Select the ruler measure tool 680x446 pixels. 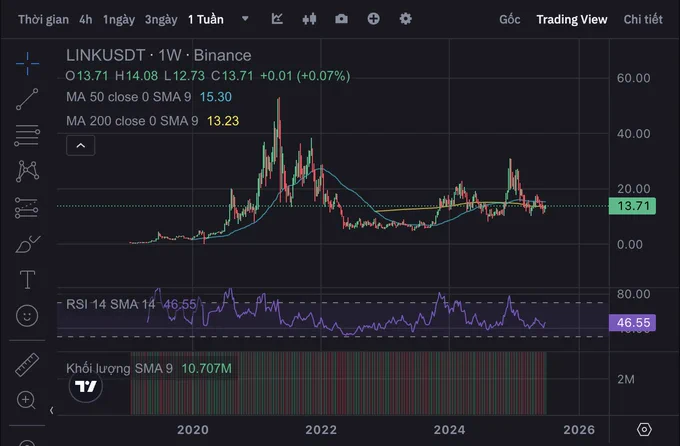27,364
